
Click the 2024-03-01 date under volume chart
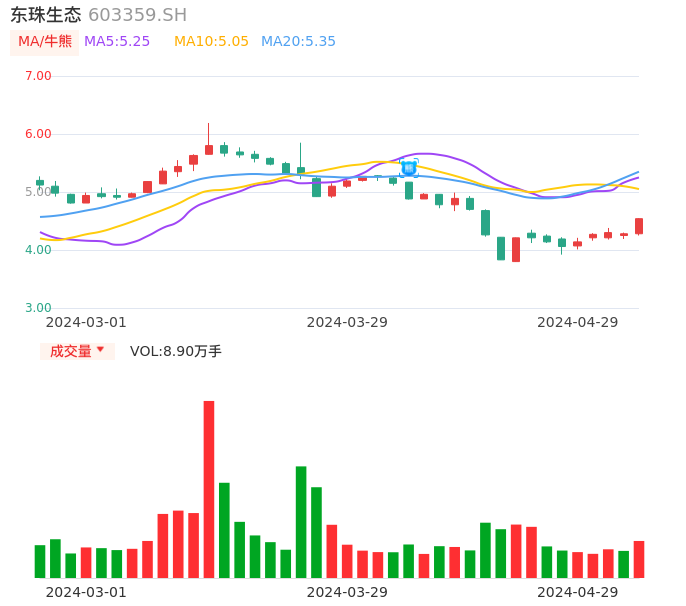pyautogui.click(x=86, y=592)
